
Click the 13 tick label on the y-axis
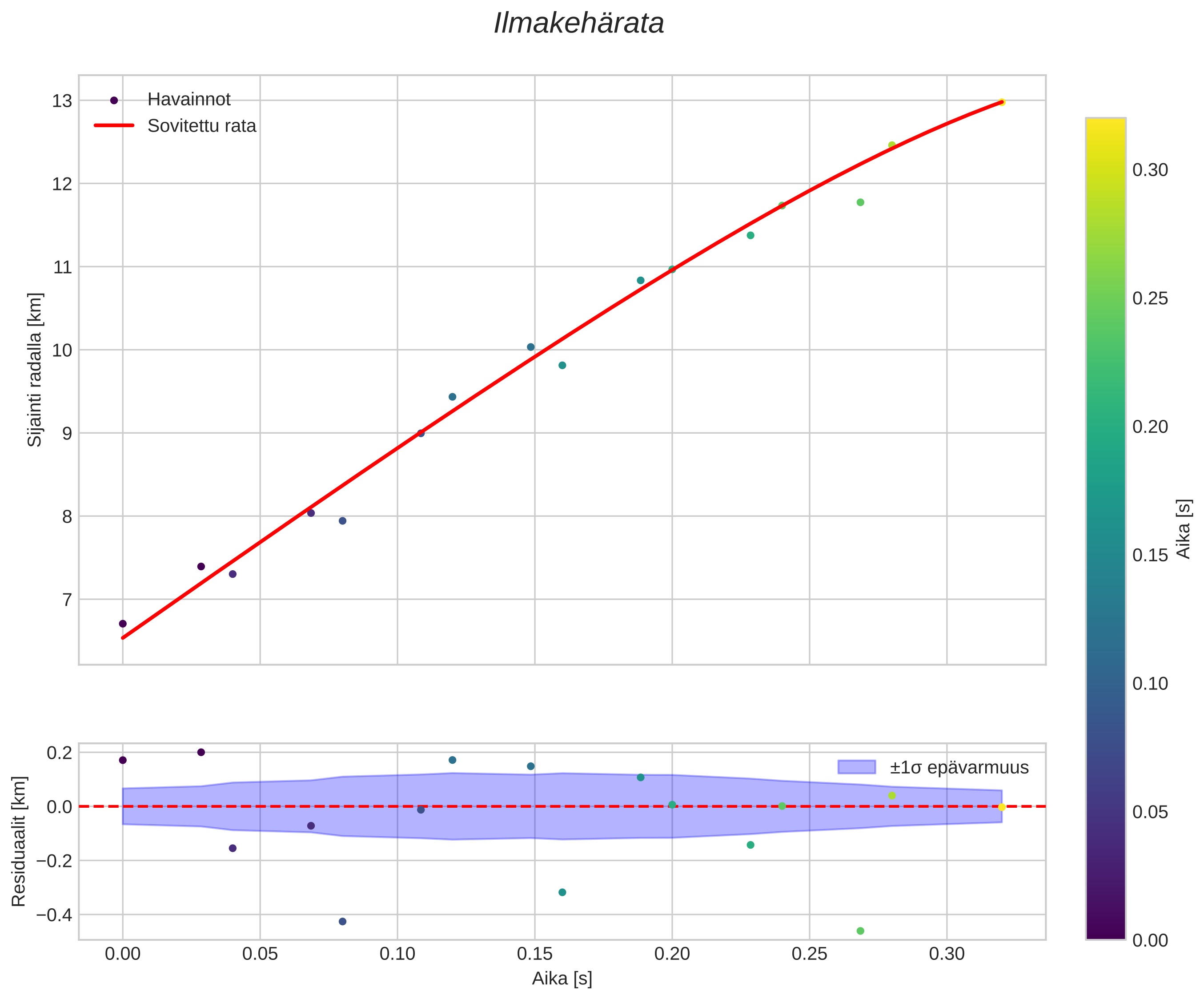click(63, 101)
